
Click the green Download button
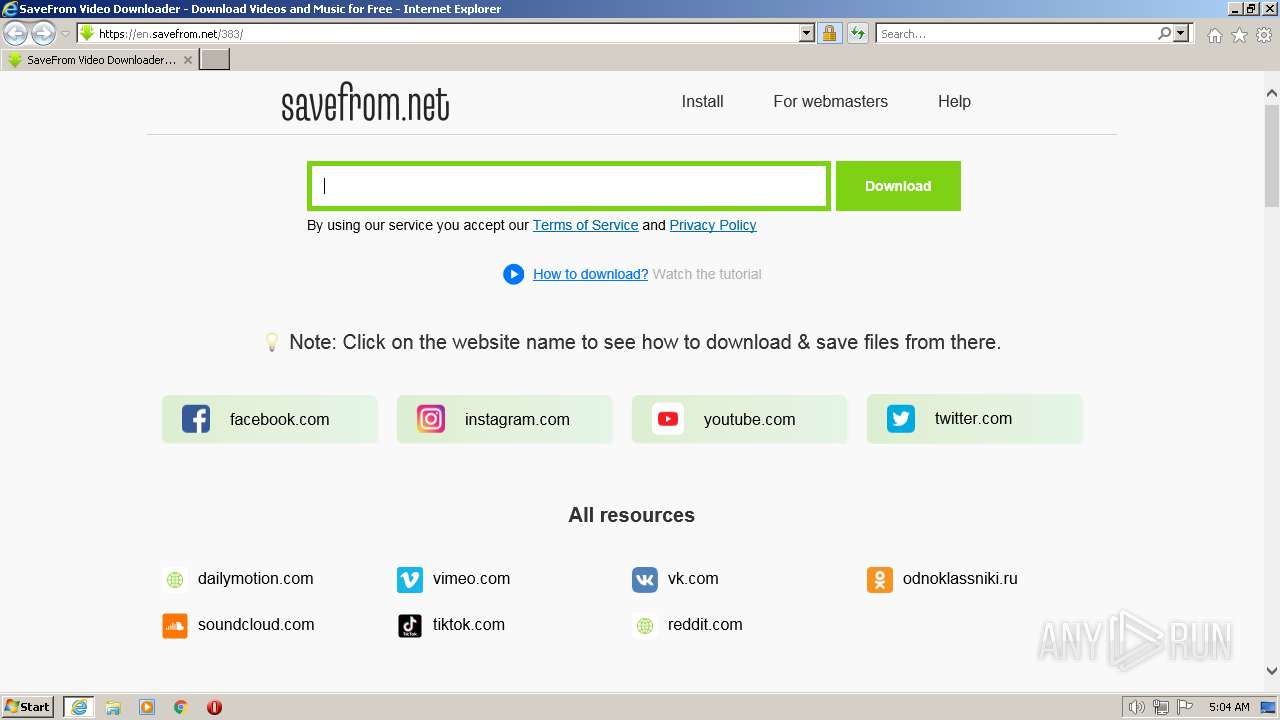pyautogui.click(x=898, y=186)
